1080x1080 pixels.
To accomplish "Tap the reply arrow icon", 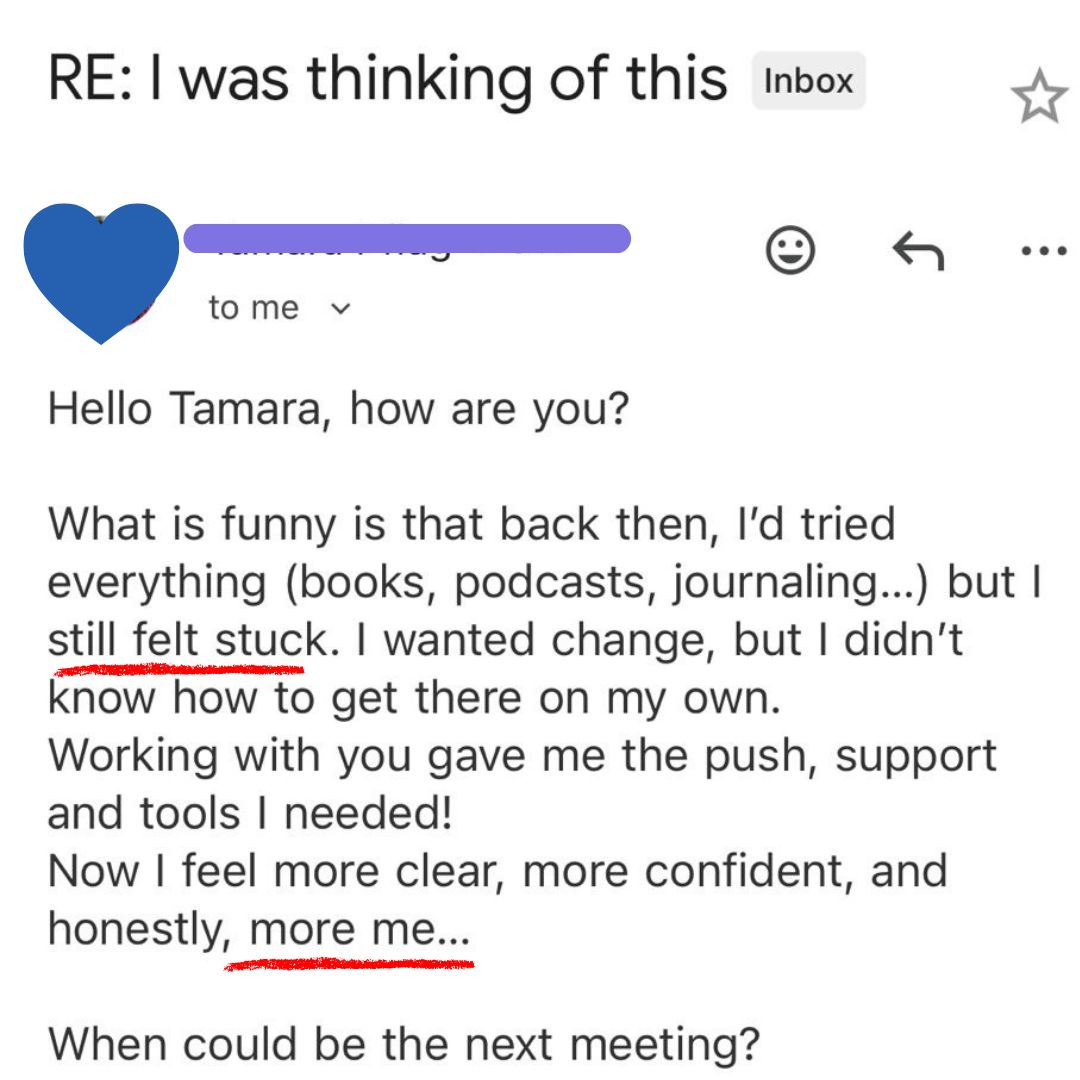I will 917,251.
